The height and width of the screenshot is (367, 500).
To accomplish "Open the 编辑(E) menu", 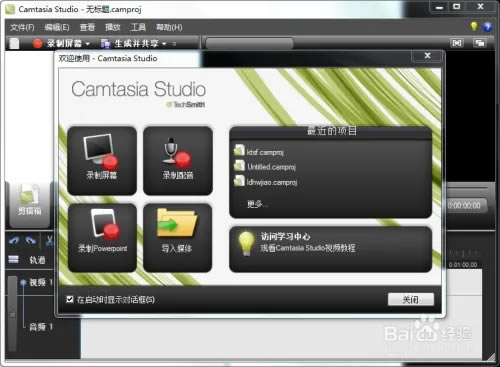I will (57, 27).
